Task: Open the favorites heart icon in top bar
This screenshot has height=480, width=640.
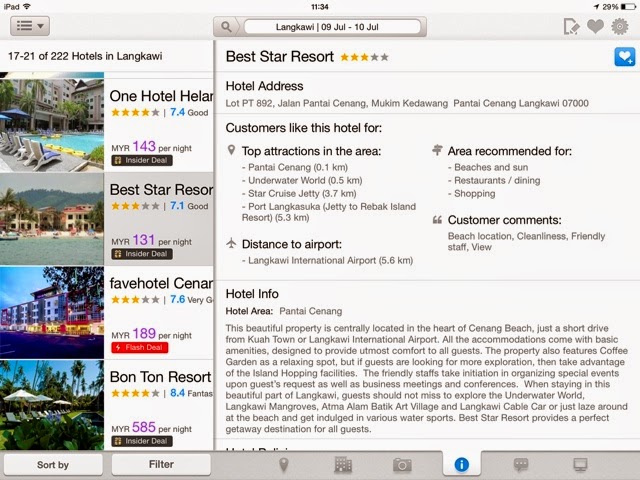Action: click(x=595, y=27)
